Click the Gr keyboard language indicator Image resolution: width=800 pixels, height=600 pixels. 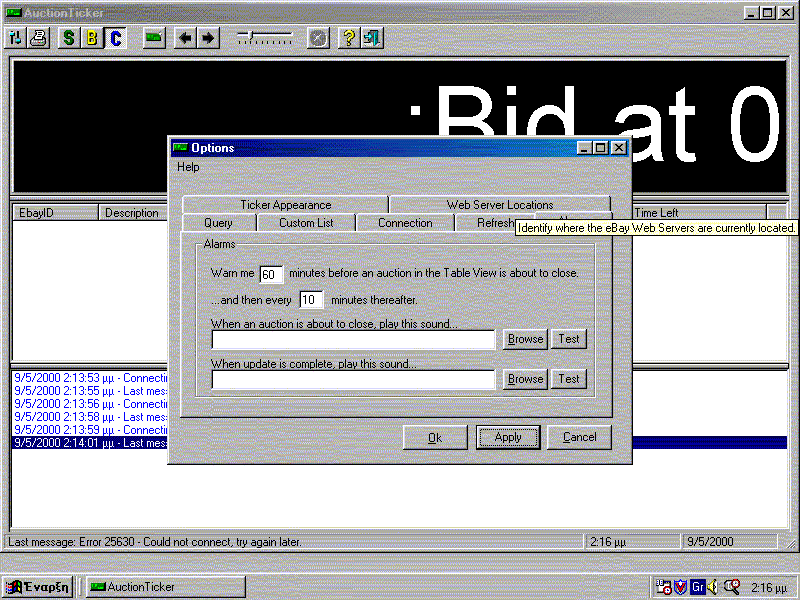coord(697,587)
